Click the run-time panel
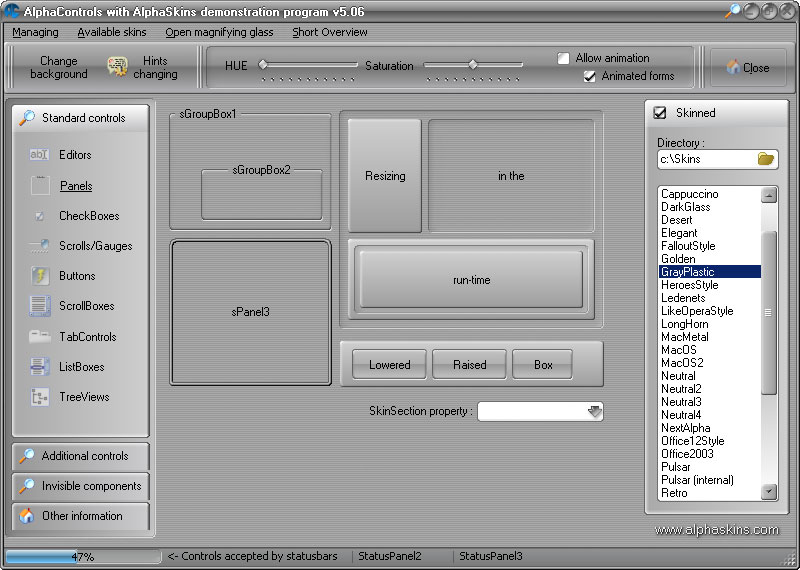Image resolution: width=800 pixels, height=570 pixels. tap(471, 280)
